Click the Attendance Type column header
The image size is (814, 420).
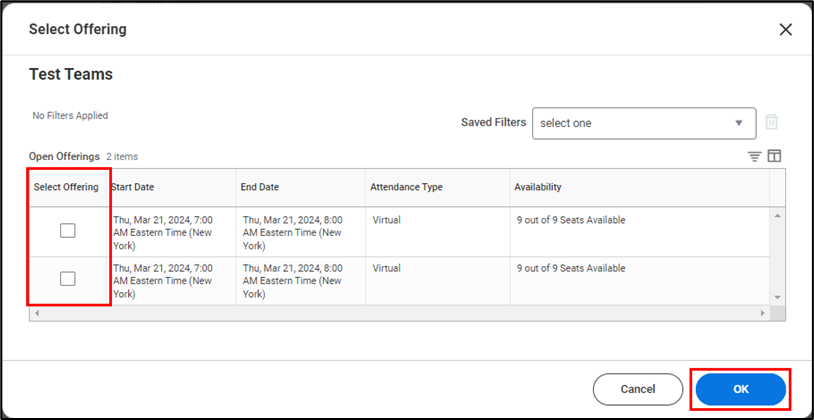coord(406,187)
